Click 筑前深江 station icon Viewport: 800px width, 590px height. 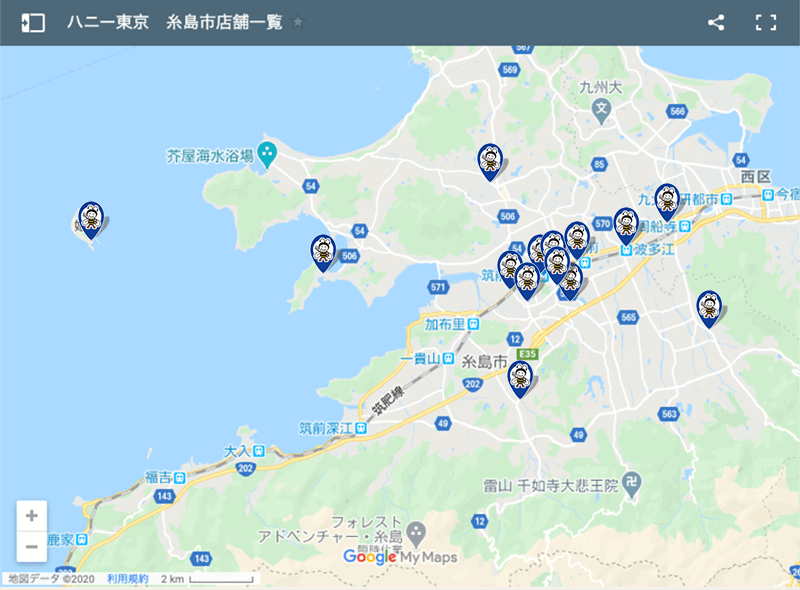click(x=361, y=428)
